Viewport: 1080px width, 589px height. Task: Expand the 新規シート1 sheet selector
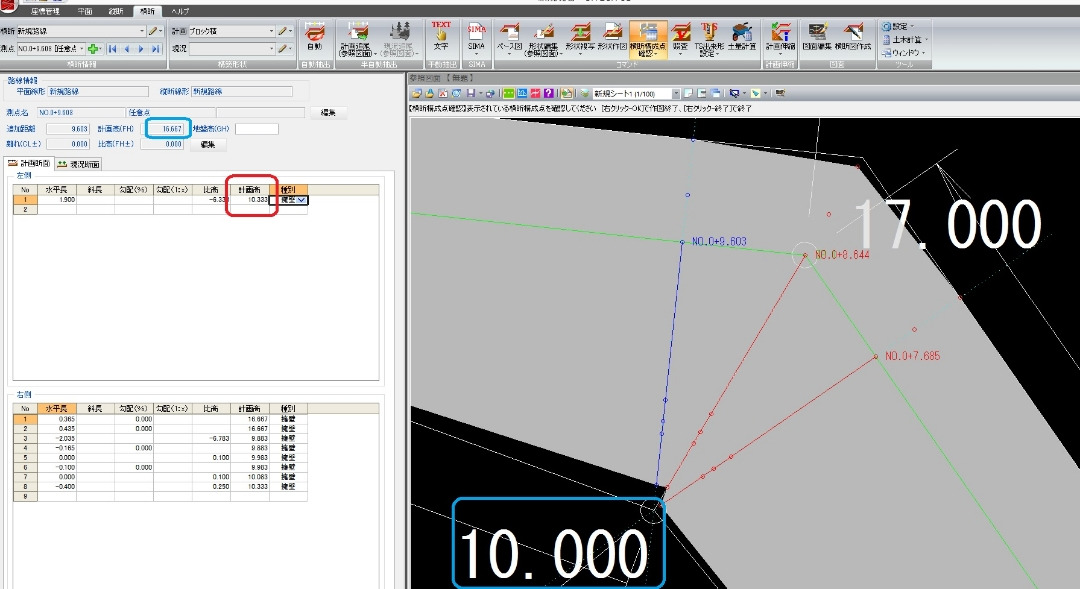tap(676, 94)
